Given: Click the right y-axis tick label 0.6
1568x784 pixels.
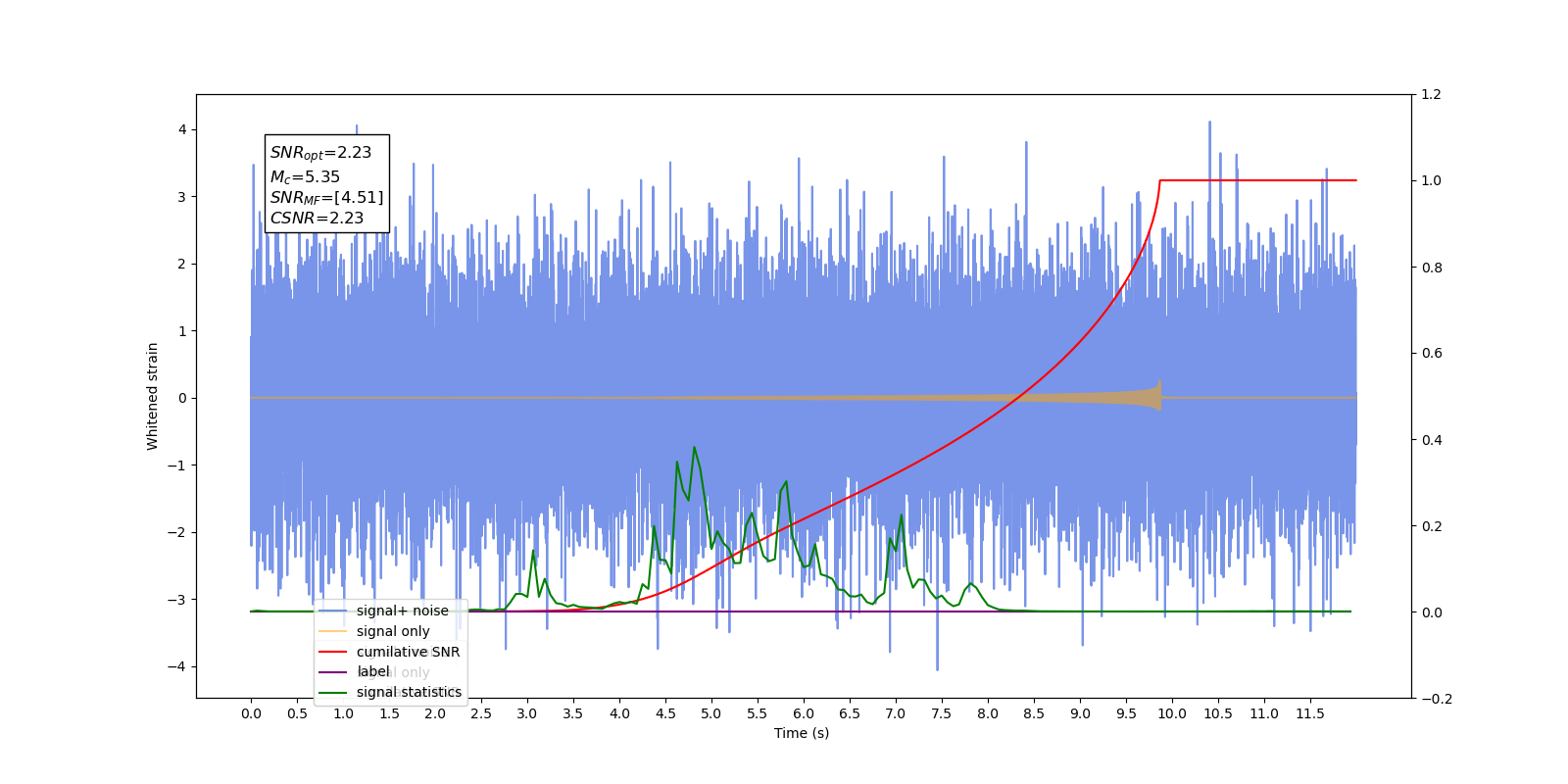Looking at the screenshot, I should pyautogui.click(x=1432, y=353).
